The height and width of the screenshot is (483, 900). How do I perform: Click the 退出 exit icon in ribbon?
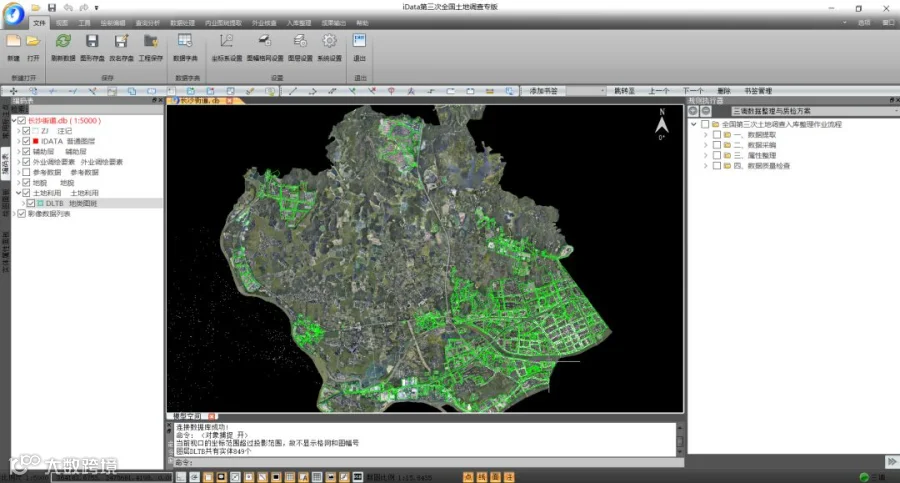359,42
